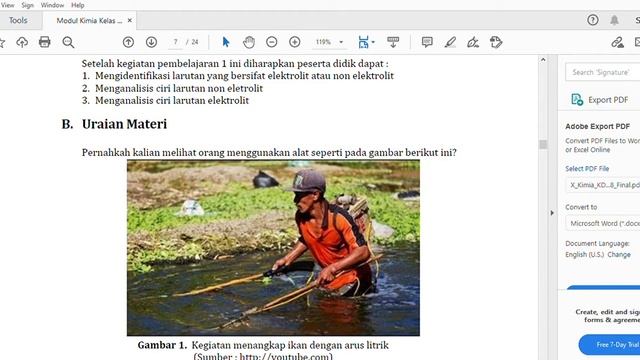Open the Window menu

tap(52, 5)
